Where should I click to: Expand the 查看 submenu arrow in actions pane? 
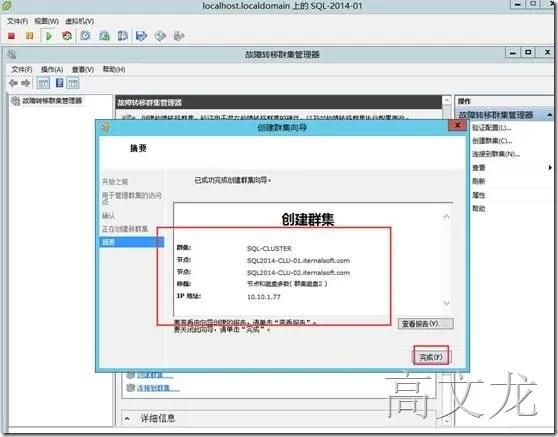coord(550,168)
